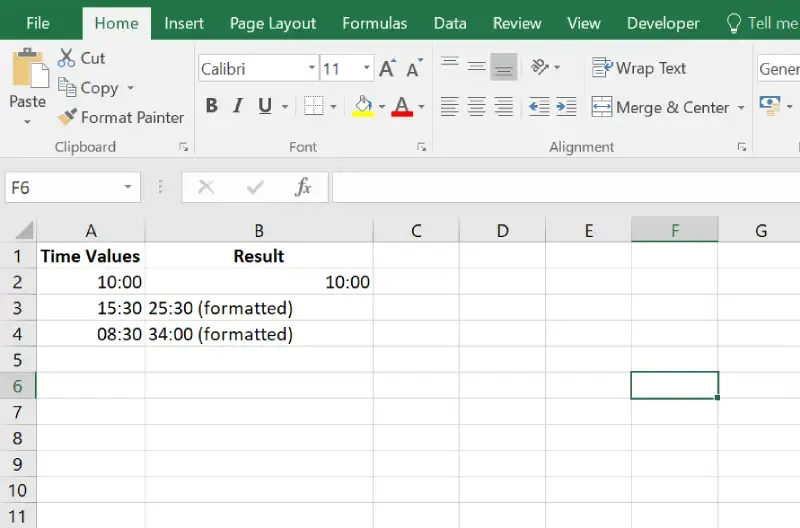Expand the borders dropdown arrow
The width and height of the screenshot is (800, 528).
tap(333, 107)
